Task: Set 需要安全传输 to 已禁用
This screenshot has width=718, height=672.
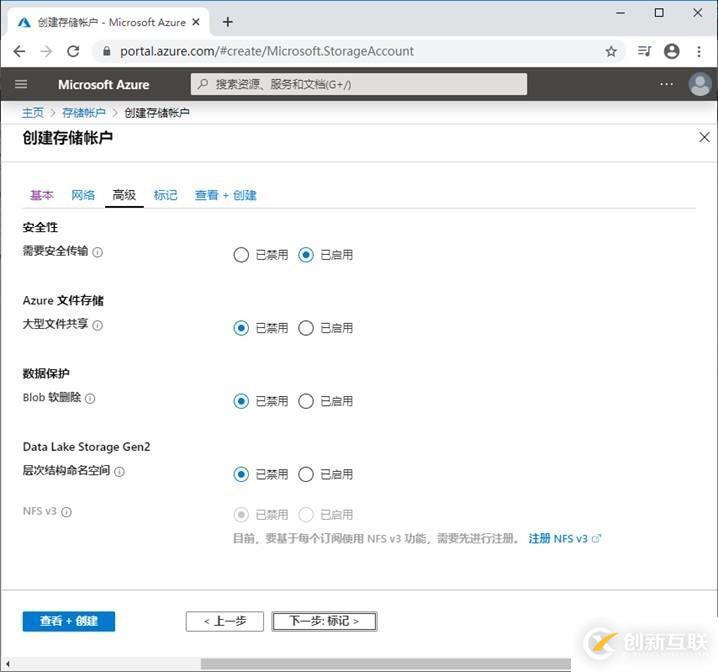Action: pyautogui.click(x=241, y=255)
